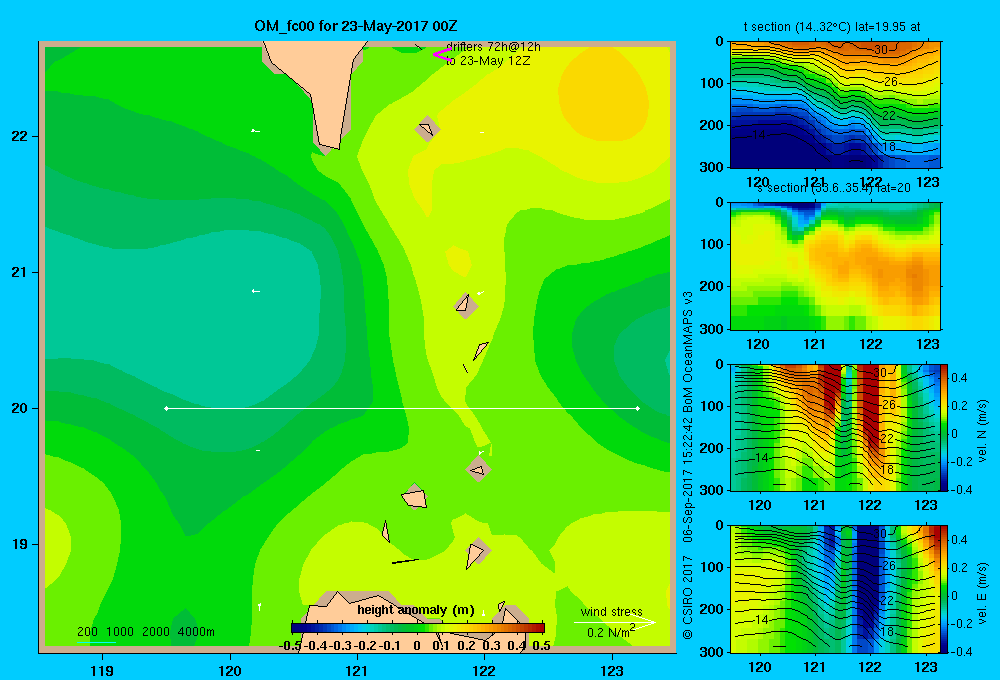Click the vel. N color scale bar
The width and height of the screenshot is (1000, 680).
pyautogui.click(x=945, y=428)
